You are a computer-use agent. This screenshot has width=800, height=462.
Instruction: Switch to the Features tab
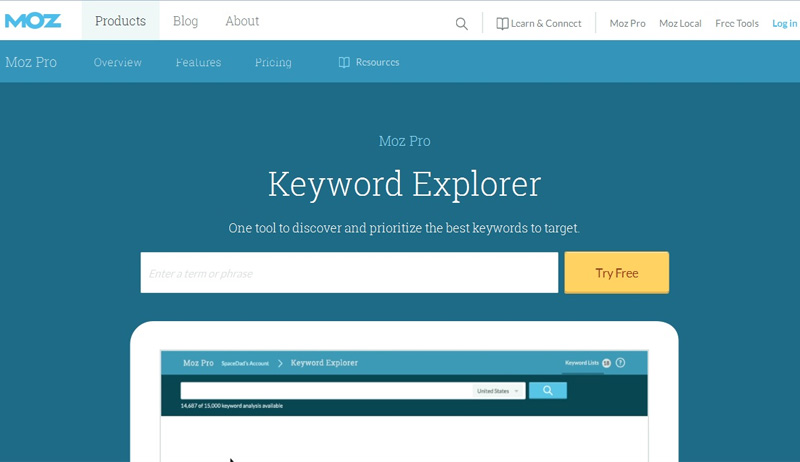pos(198,62)
